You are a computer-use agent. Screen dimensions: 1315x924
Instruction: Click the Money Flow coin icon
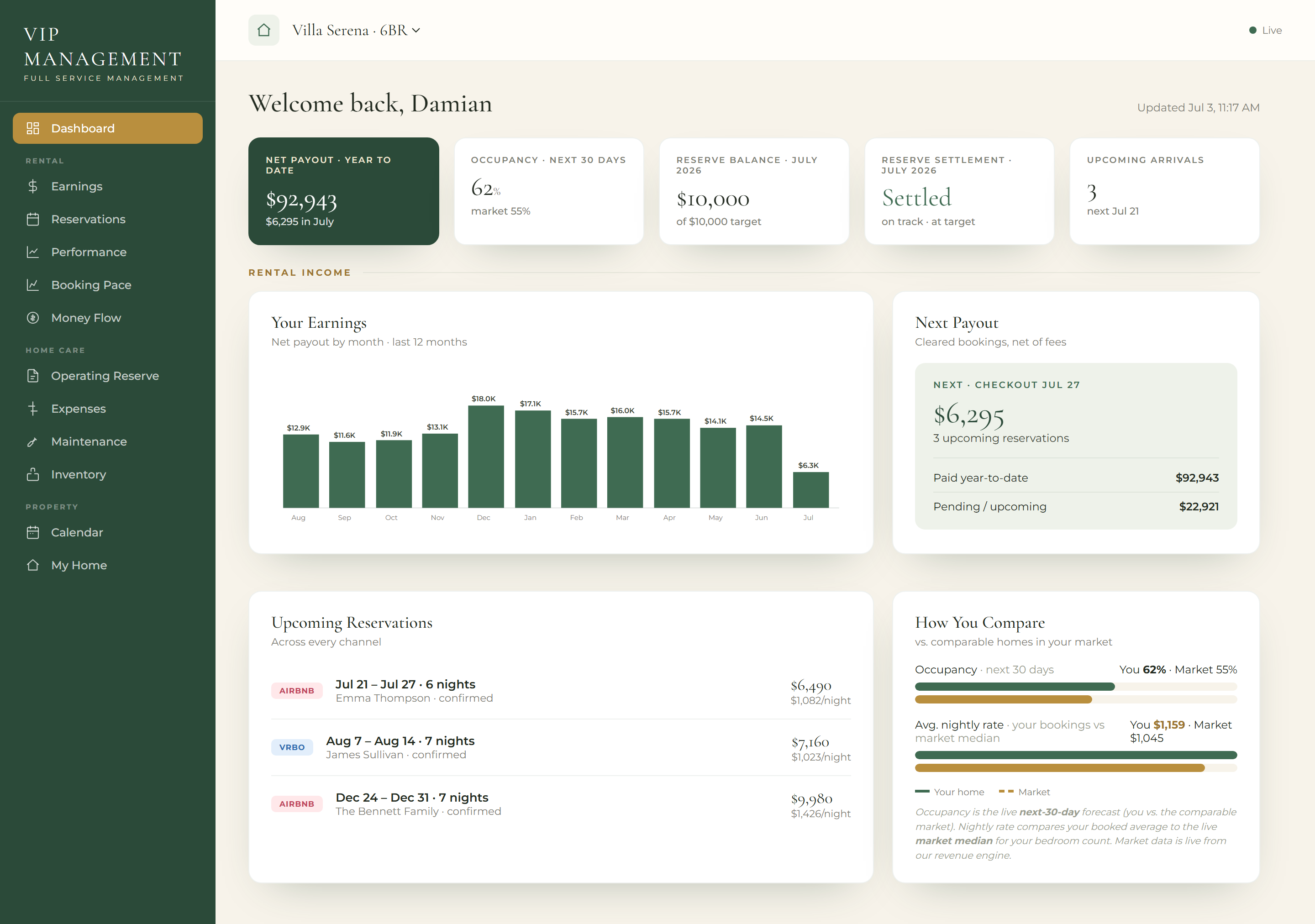[32, 318]
